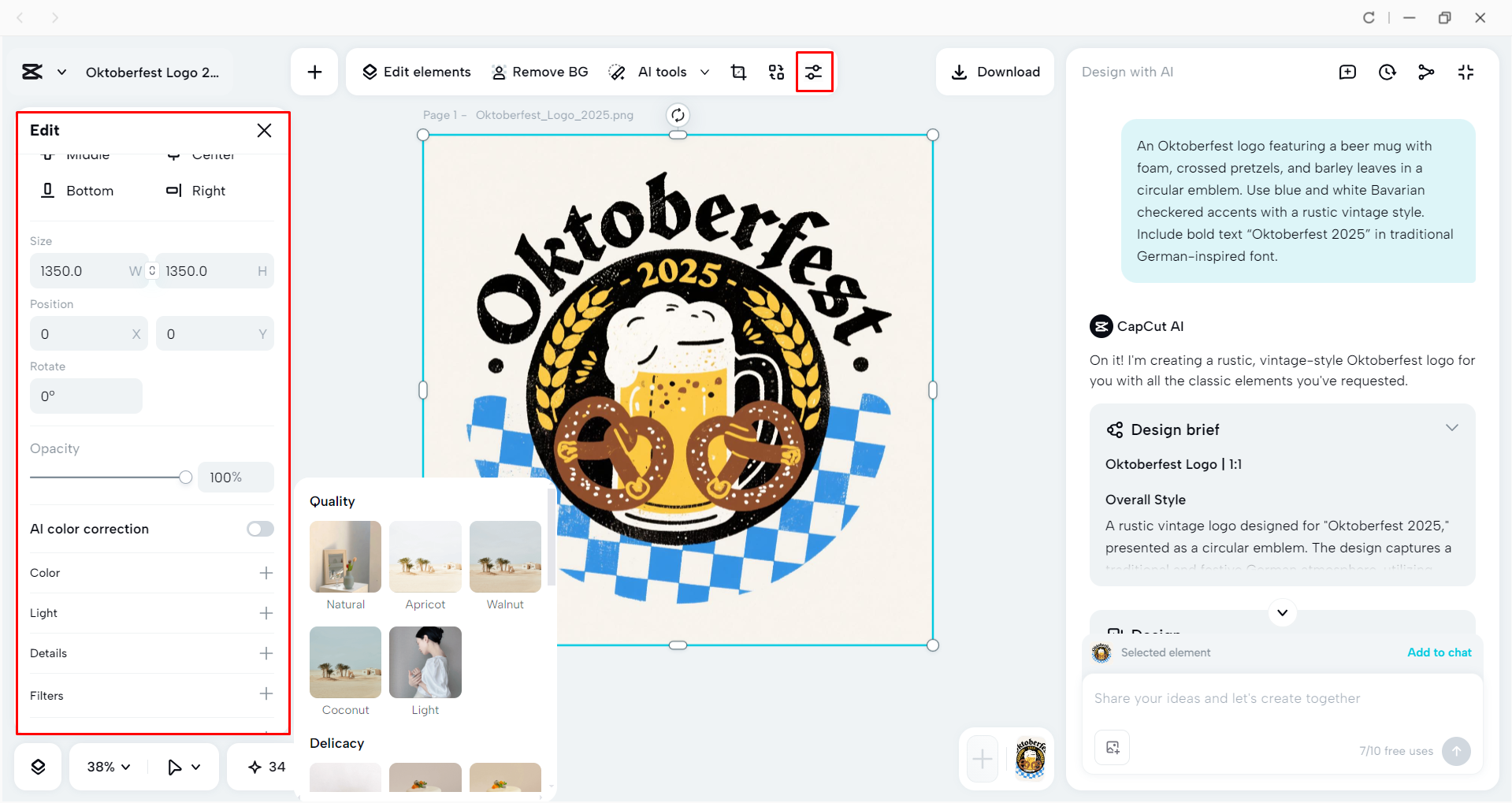Open the Layers icon button
This screenshot has height=803, width=1512.
tap(38, 767)
